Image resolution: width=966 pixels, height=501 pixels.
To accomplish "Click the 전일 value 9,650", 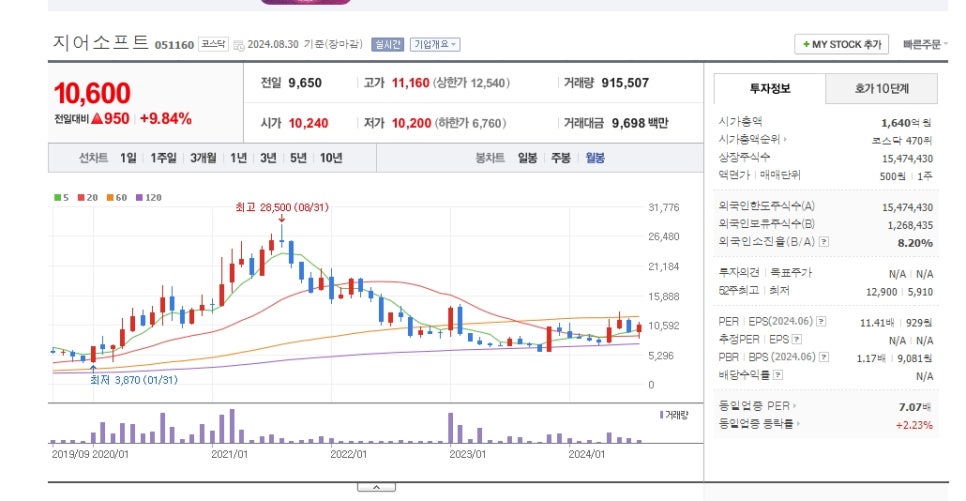I will point(305,83).
